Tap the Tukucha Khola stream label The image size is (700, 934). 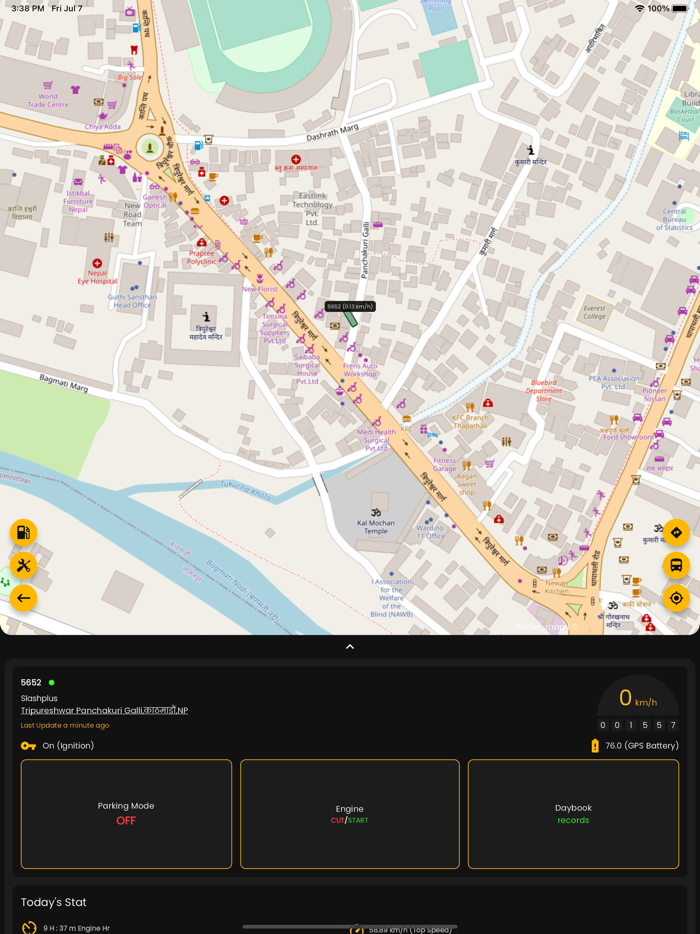click(245, 490)
